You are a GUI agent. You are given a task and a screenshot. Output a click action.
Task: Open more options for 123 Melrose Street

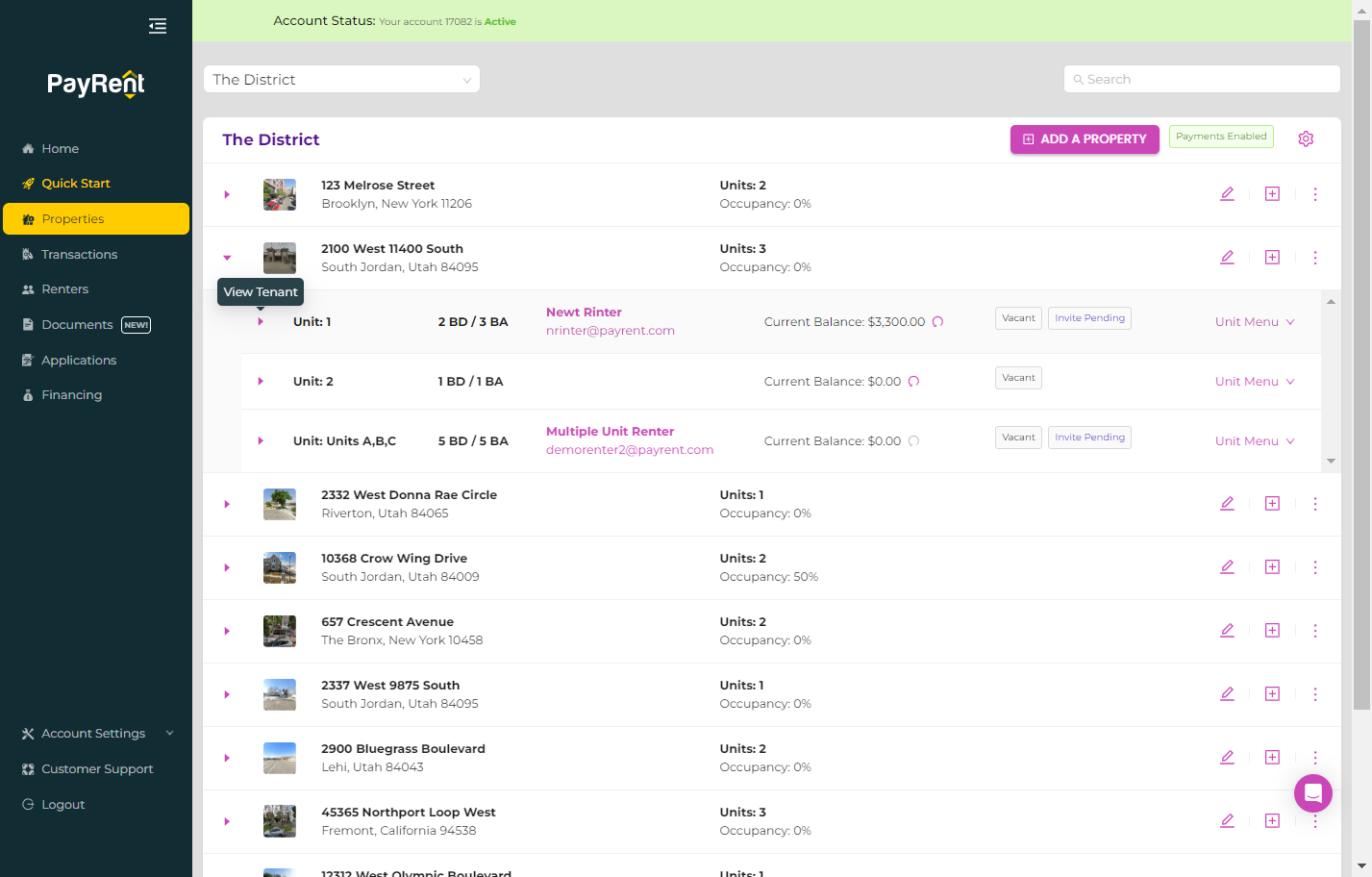tap(1315, 194)
